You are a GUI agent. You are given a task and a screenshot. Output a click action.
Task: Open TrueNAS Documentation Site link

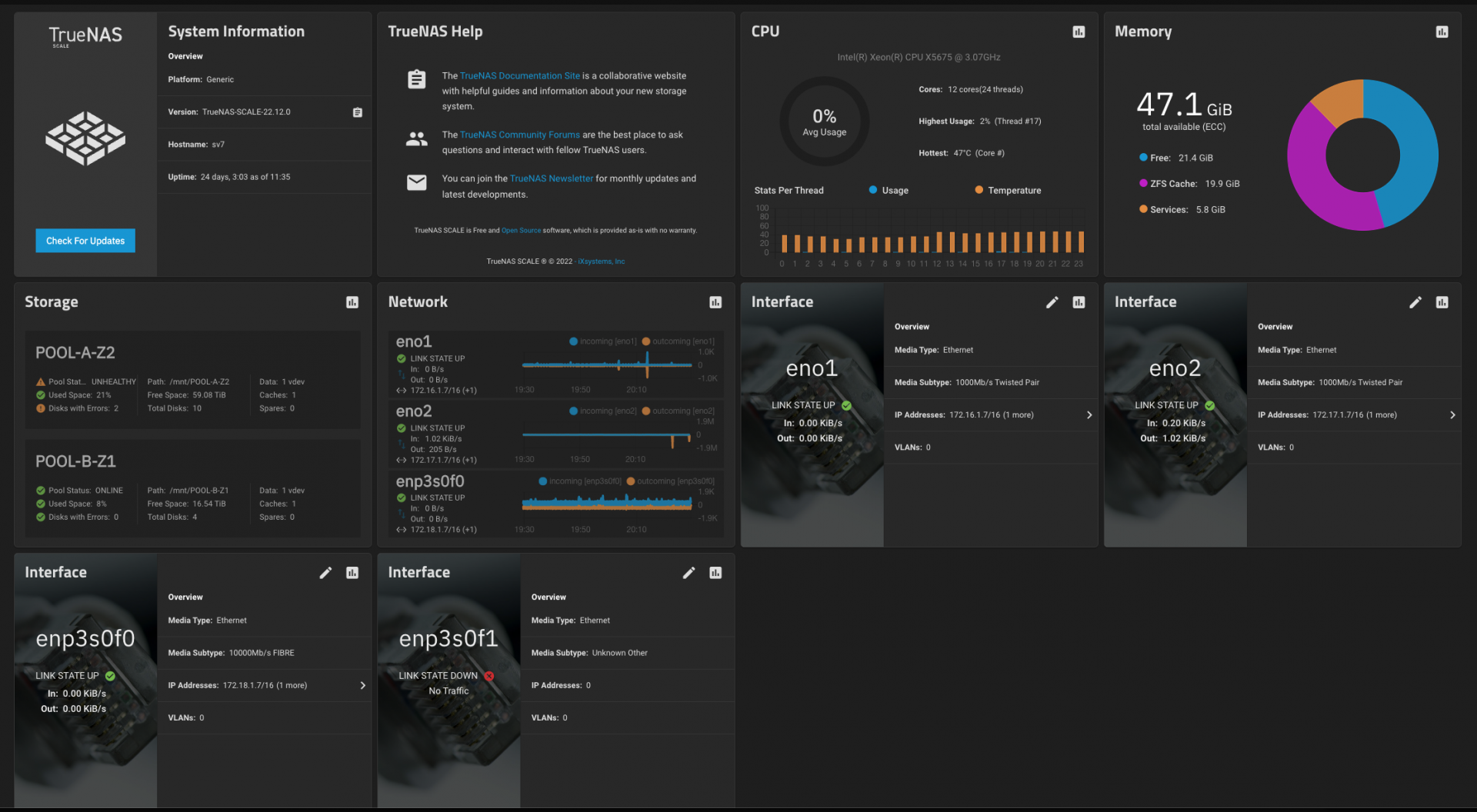[x=520, y=76]
